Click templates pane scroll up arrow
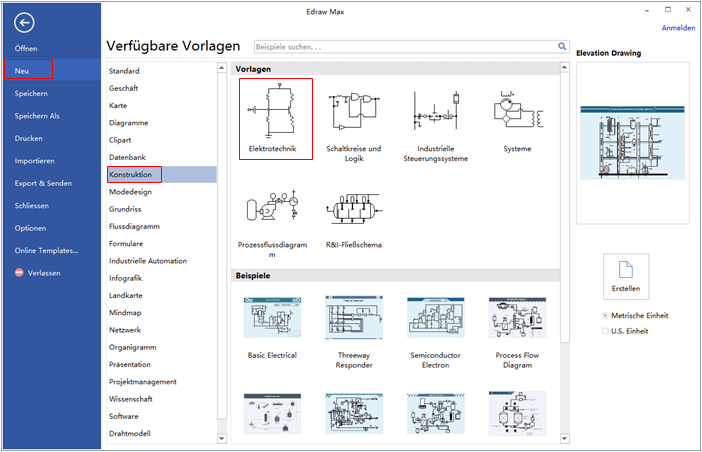This screenshot has height=452, width=702. 565,68
